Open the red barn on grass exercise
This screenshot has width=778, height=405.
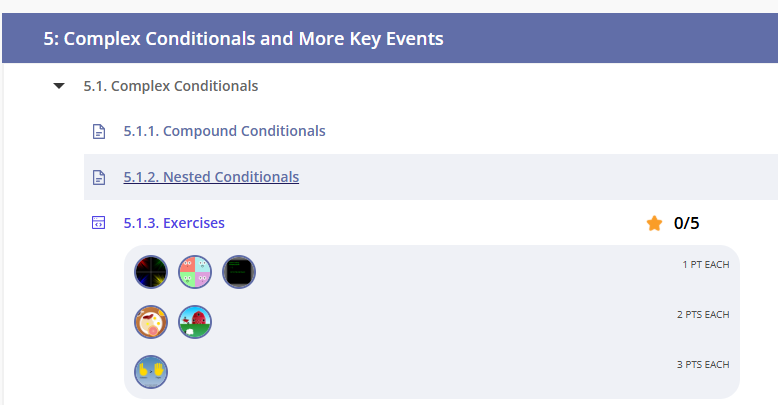(x=195, y=322)
